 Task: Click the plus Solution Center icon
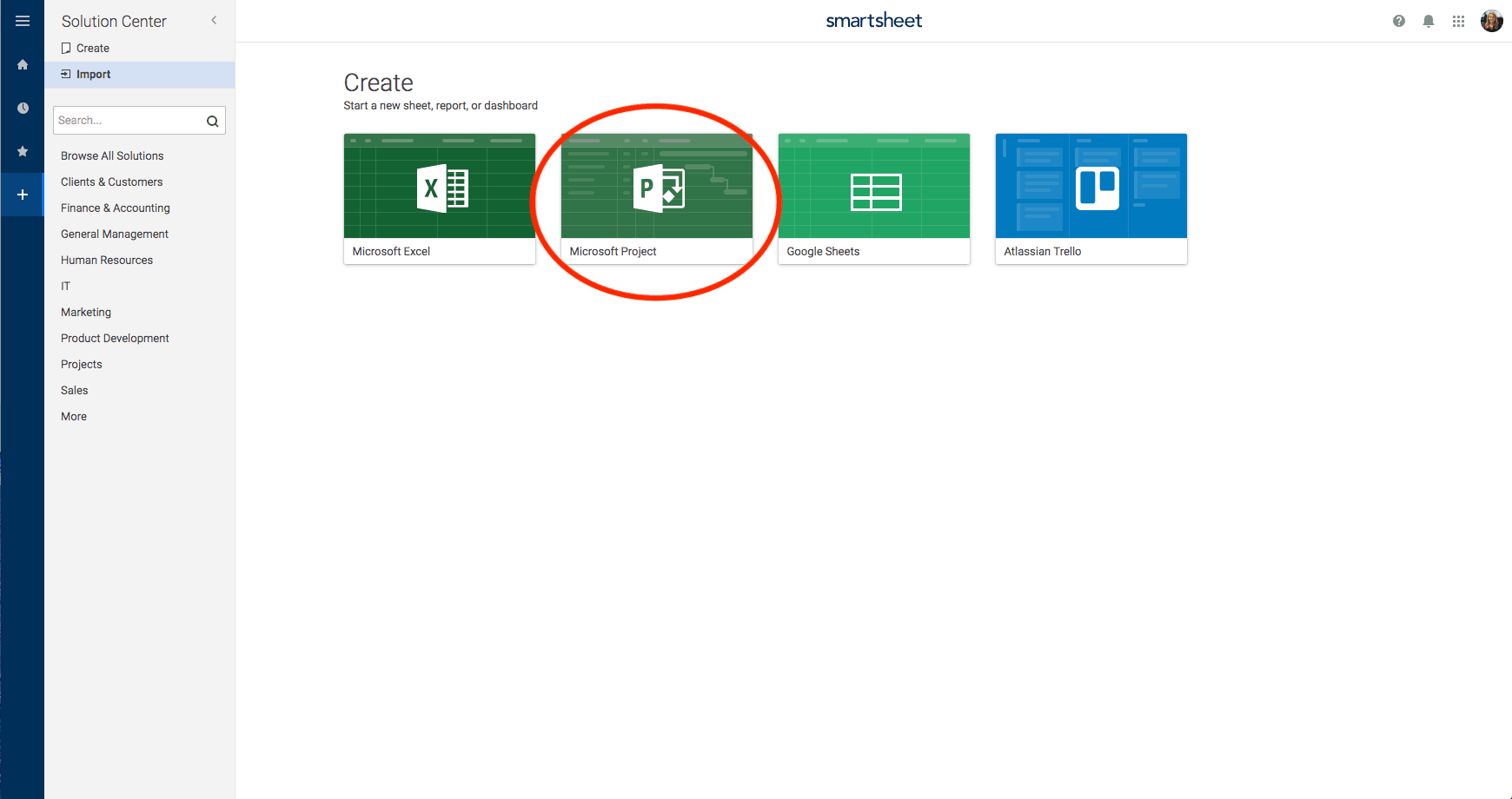coord(23,195)
